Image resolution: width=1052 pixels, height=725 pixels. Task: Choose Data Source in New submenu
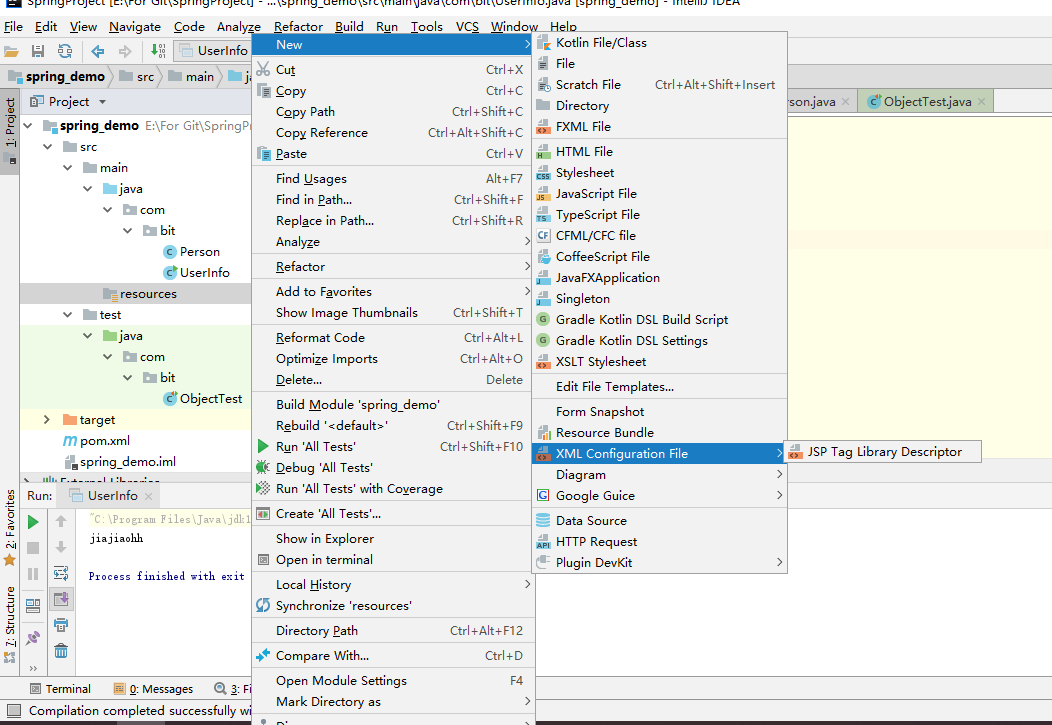pyautogui.click(x=660, y=520)
